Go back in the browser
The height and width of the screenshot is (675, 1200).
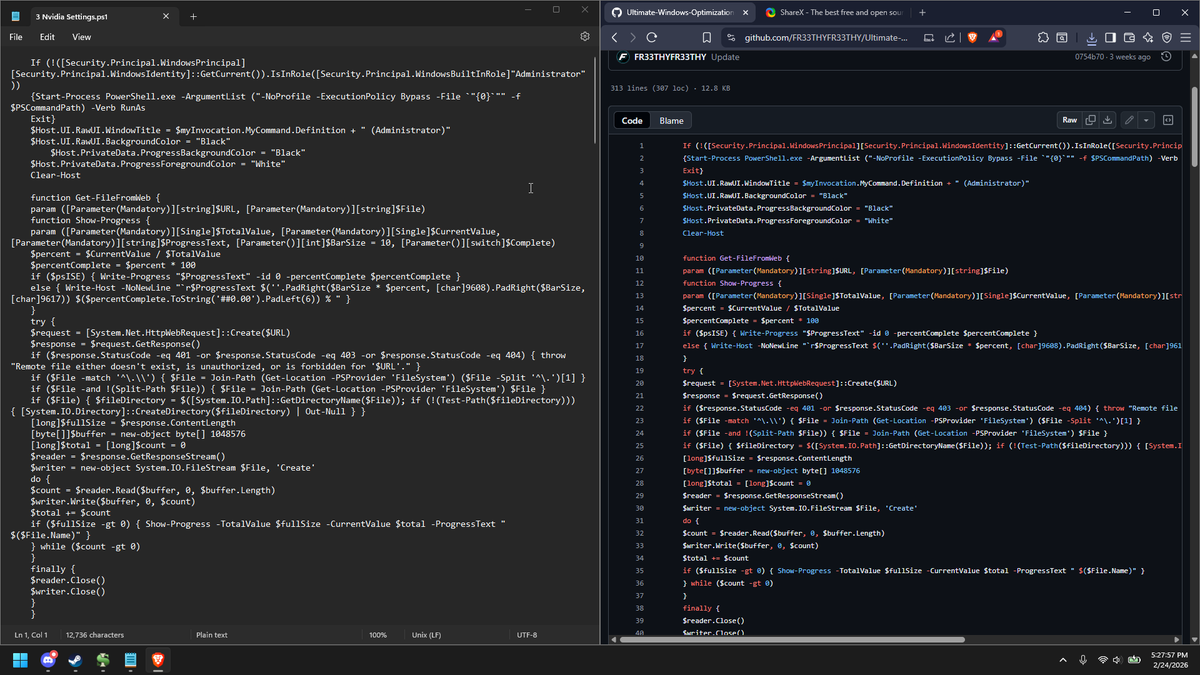point(615,37)
